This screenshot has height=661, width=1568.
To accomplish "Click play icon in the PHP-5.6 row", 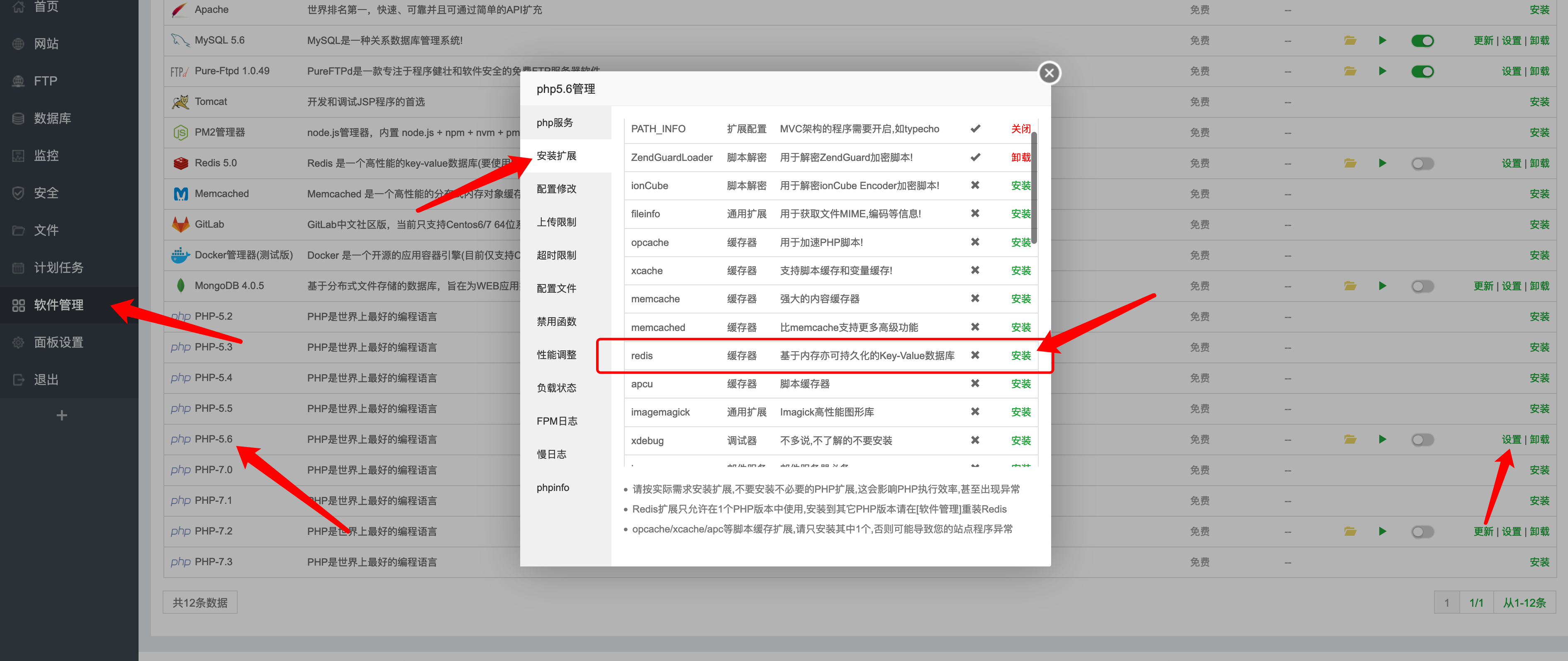I will tap(1382, 440).
